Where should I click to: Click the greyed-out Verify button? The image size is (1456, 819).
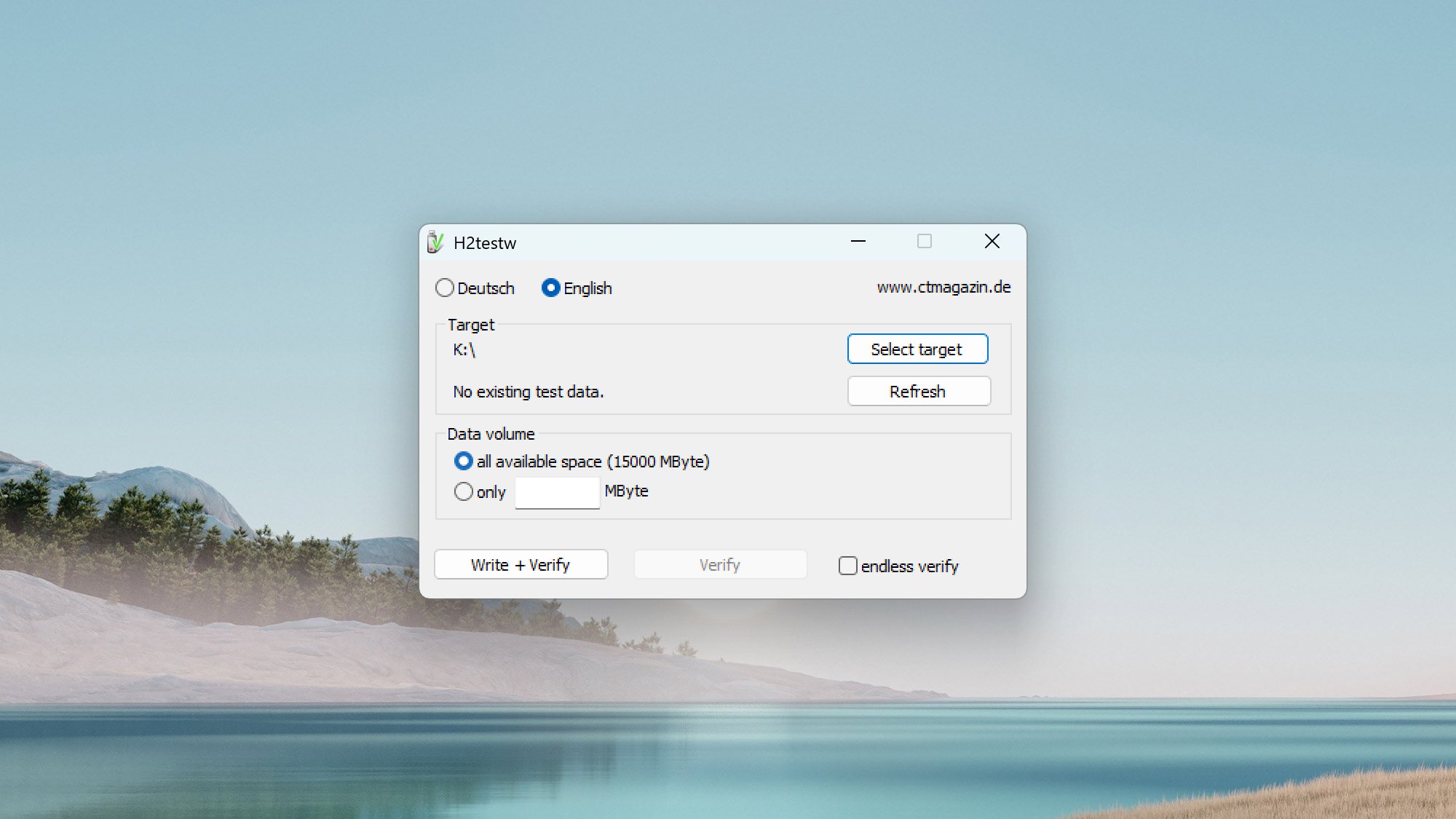click(x=719, y=565)
